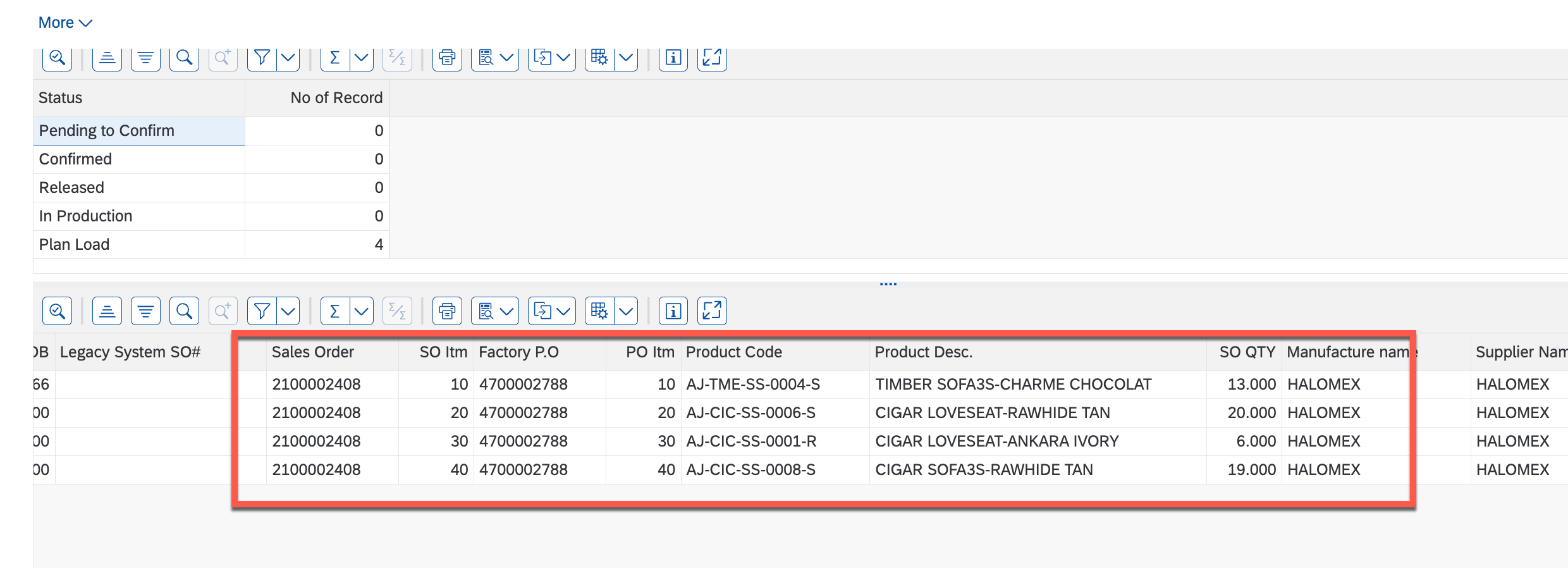Open layout settings dropdown arrow above sales order table

coord(626,311)
